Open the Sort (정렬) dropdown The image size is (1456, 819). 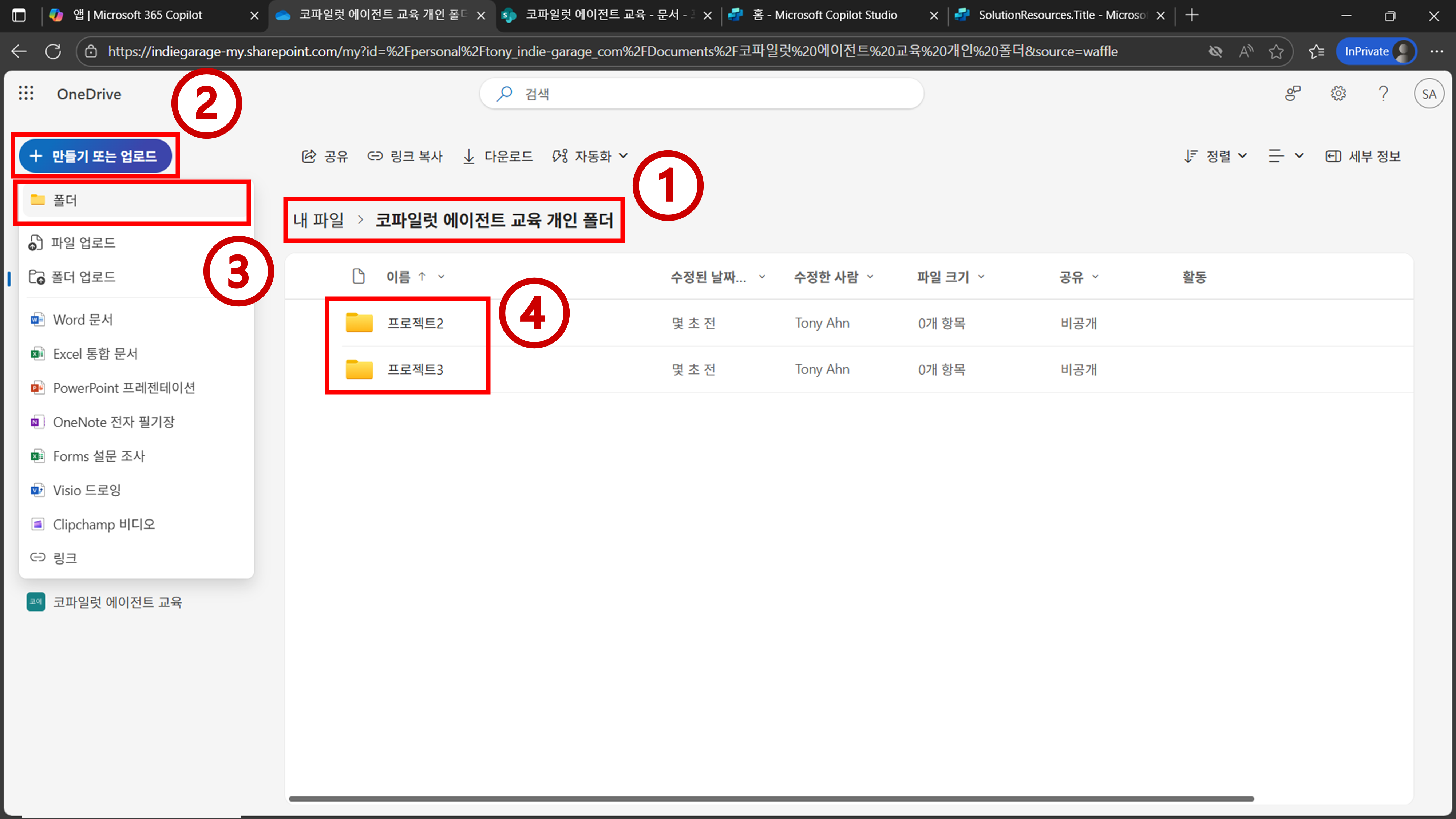coord(1216,156)
